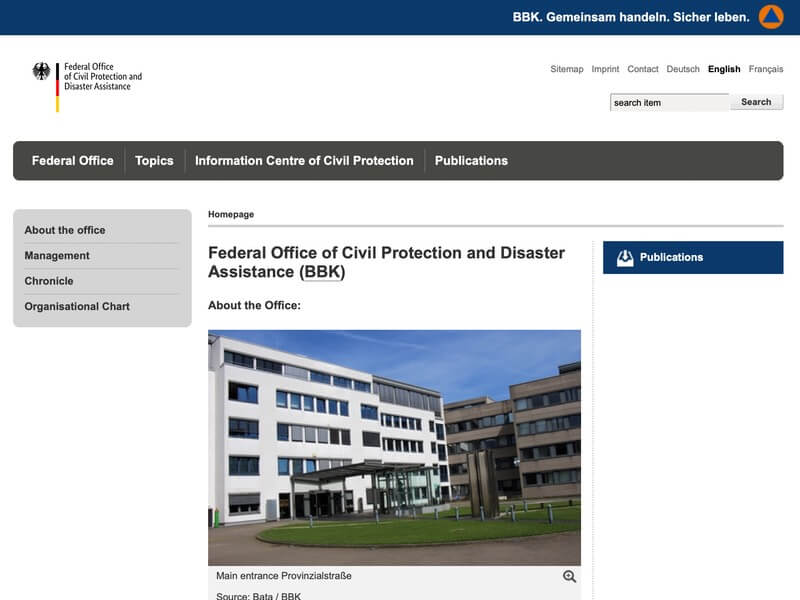
Task: Open the Management sidebar link
Action: point(57,256)
